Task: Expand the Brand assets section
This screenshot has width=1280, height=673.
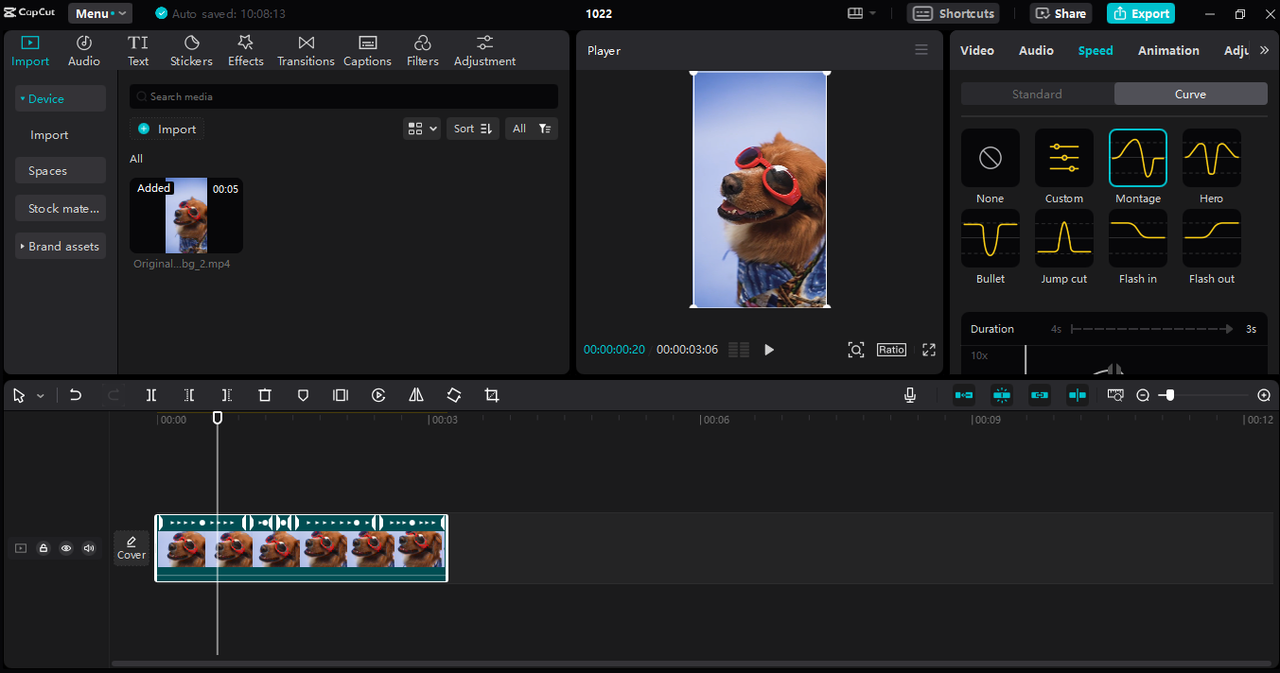Action: point(60,246)
